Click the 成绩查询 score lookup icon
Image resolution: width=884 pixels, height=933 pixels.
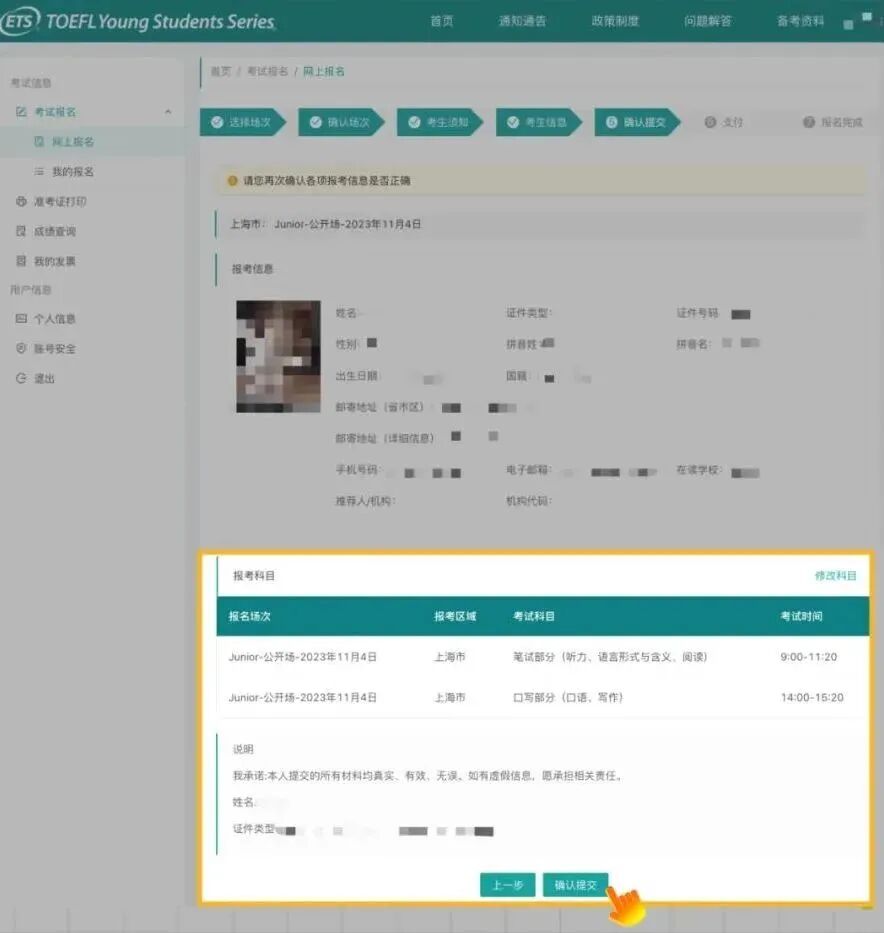[21, 232]
